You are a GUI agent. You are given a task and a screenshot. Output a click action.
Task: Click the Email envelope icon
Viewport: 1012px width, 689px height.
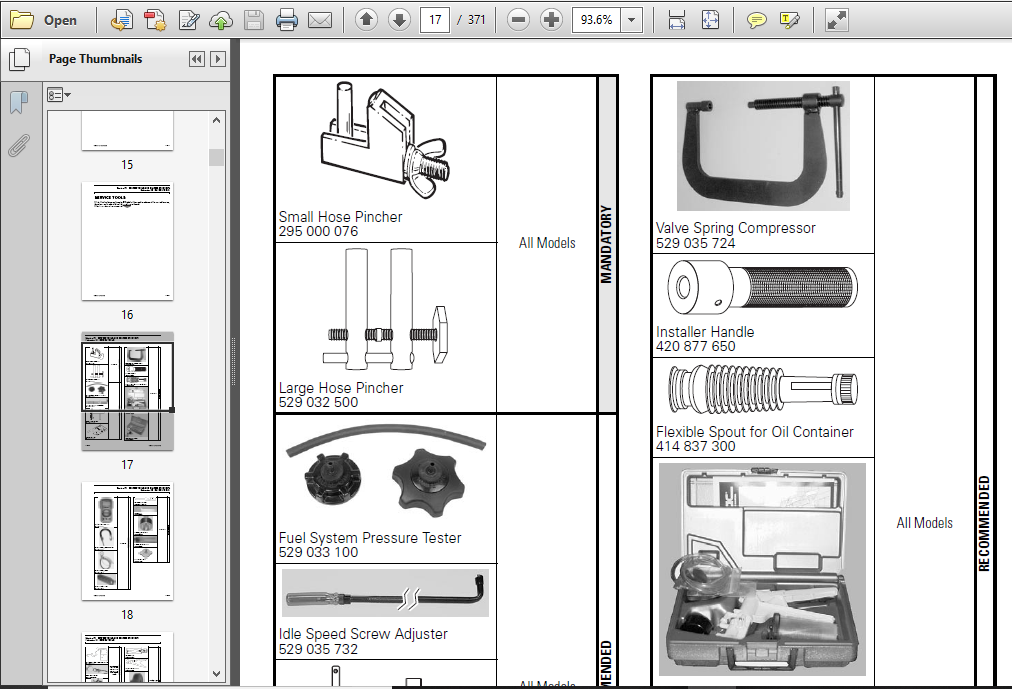click(x=319, y=20)
